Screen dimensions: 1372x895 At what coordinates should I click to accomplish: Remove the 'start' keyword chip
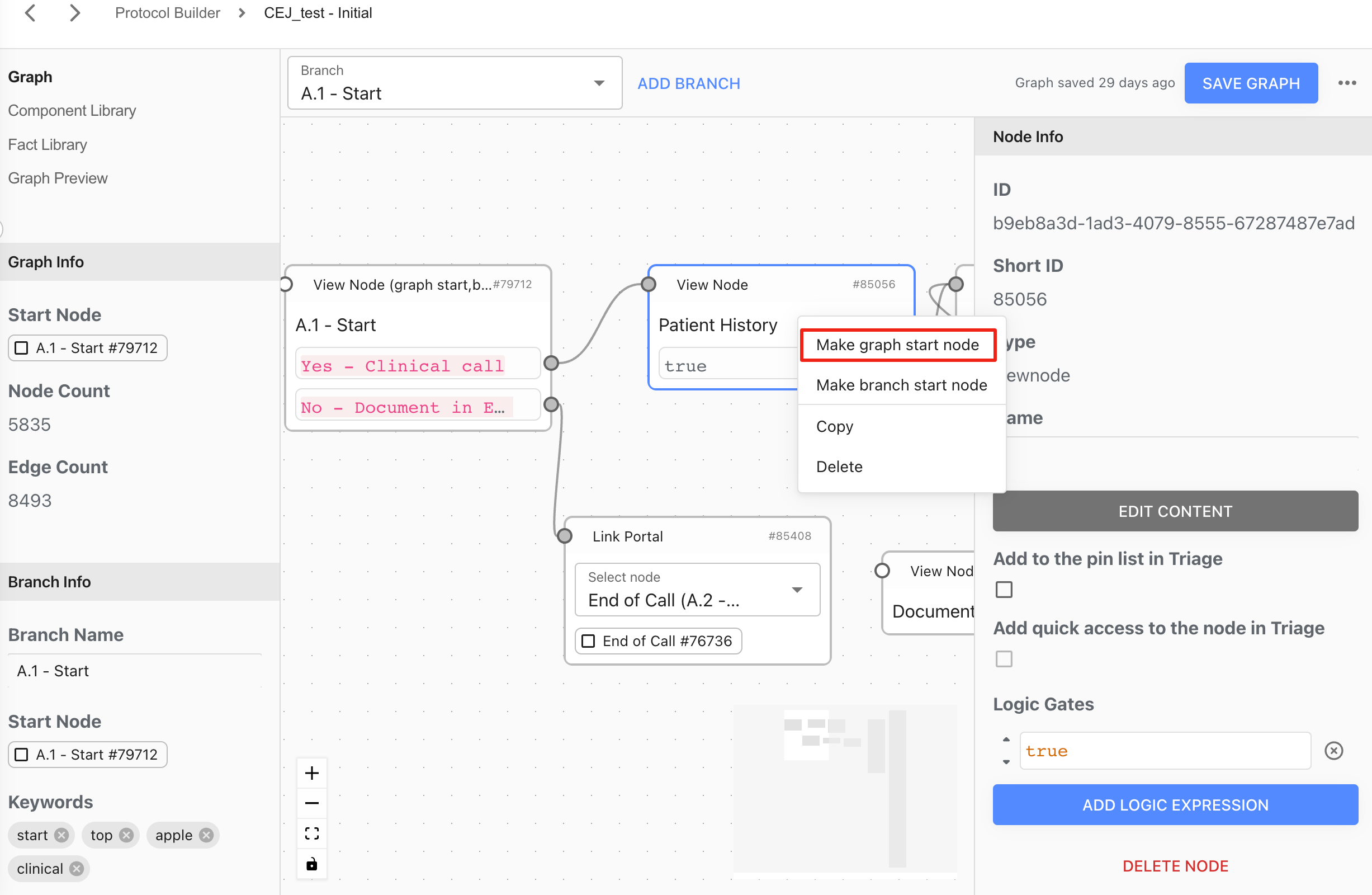coord(61,835)
